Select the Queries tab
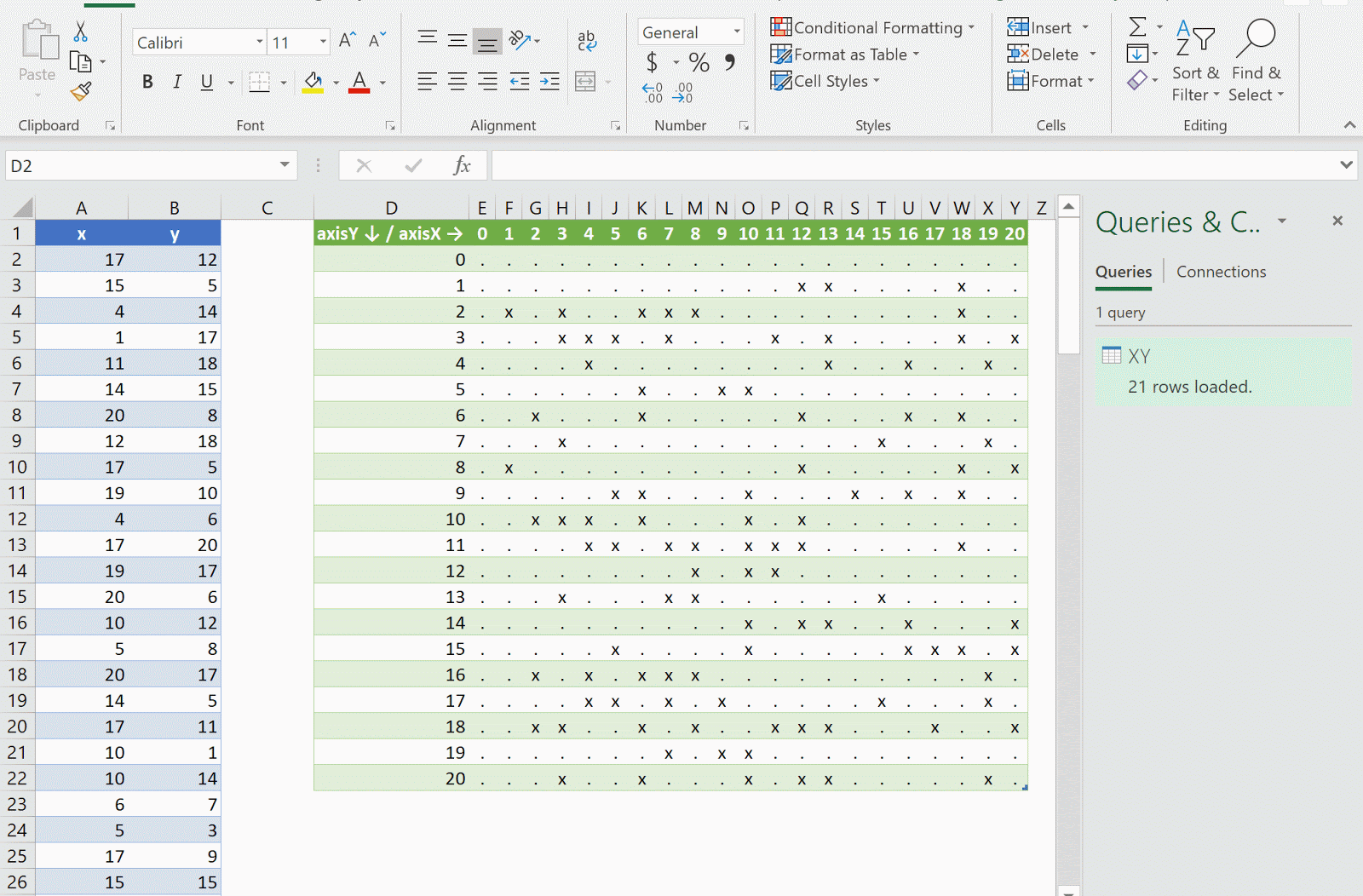Viewport: 1363px width, 896px height. 1123,271
